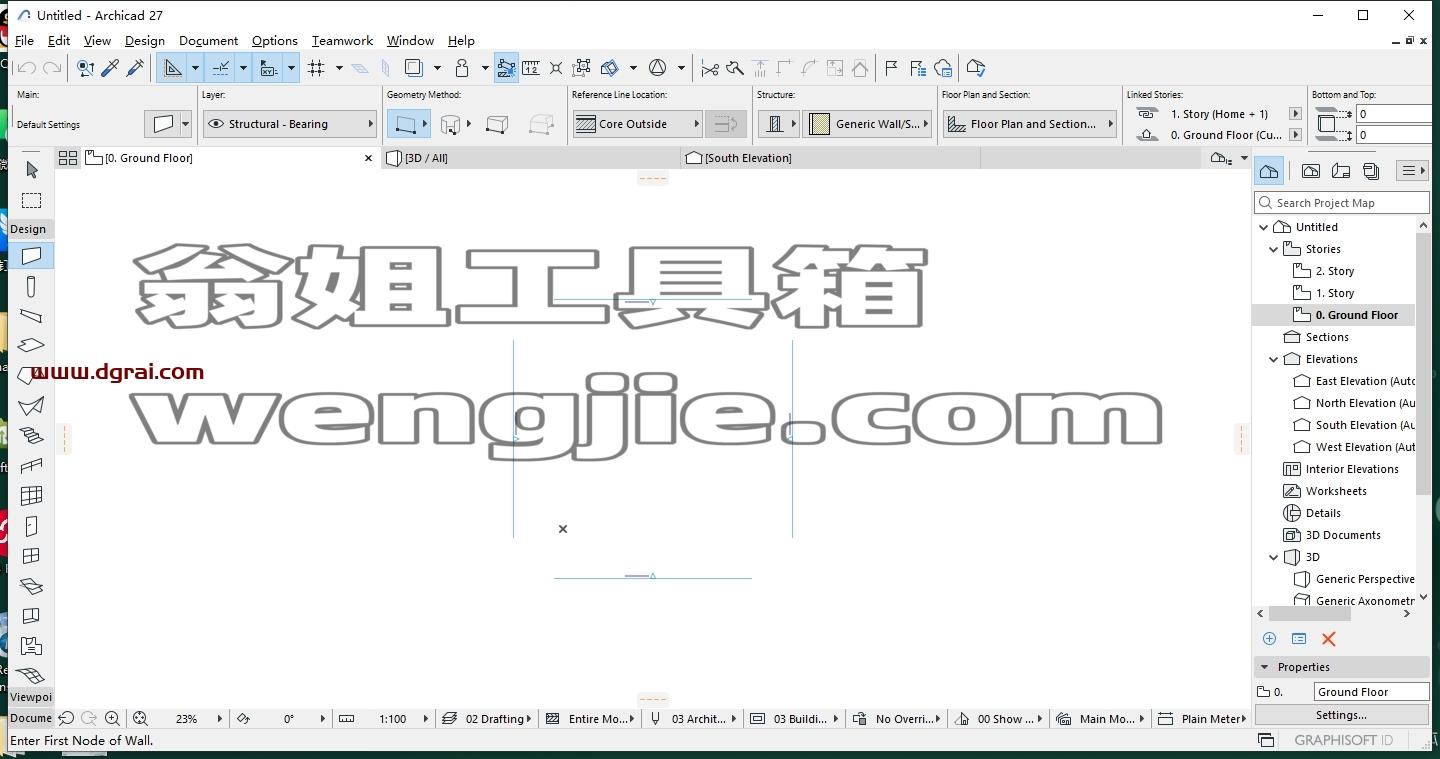Image resolution: width=1440 pixels, height=759 pixels.
Task: Select the Zone tool
Action: click(x=31, y=646)
